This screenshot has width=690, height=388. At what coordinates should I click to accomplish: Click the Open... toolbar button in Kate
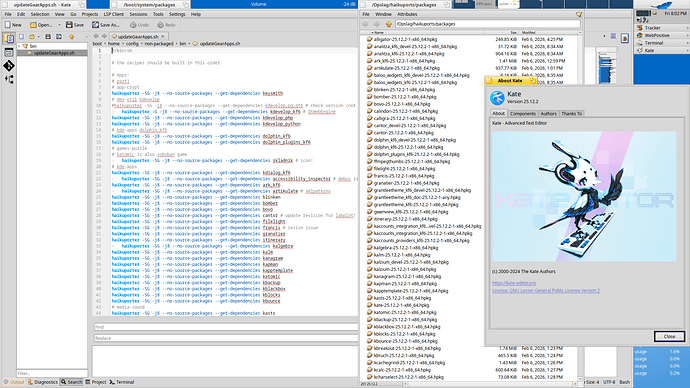41,25
